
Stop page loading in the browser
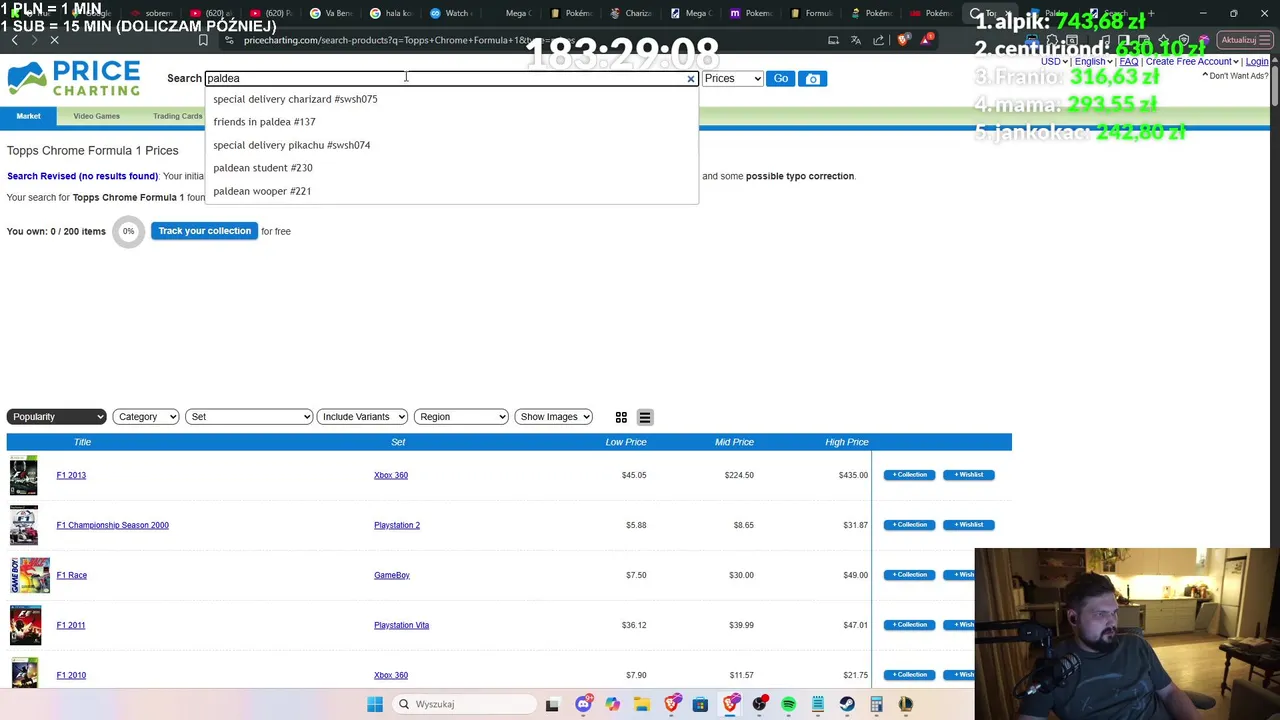(55, 40)
